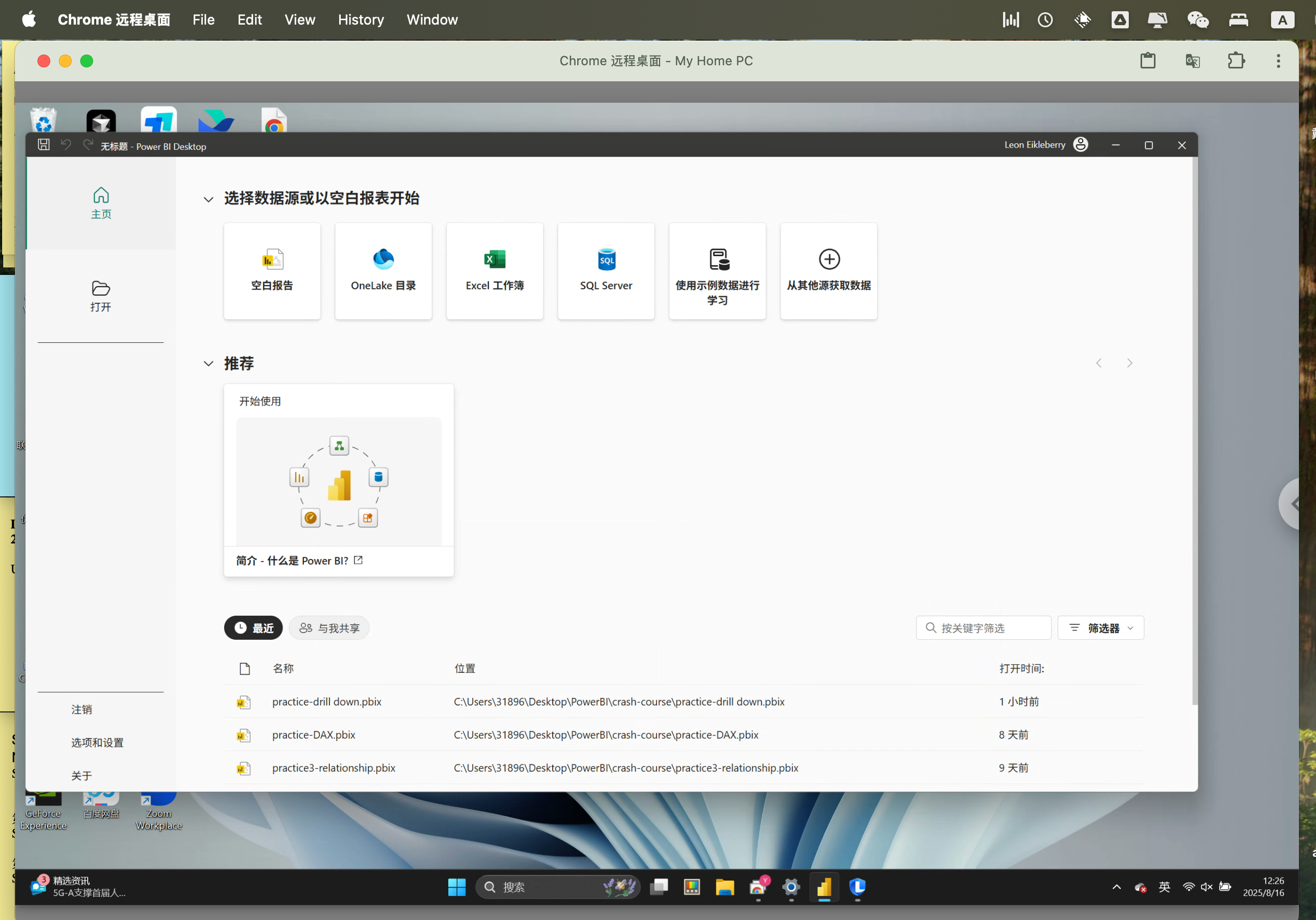
Task: Click the muted volume tray icon
Action: (1206, 887)
